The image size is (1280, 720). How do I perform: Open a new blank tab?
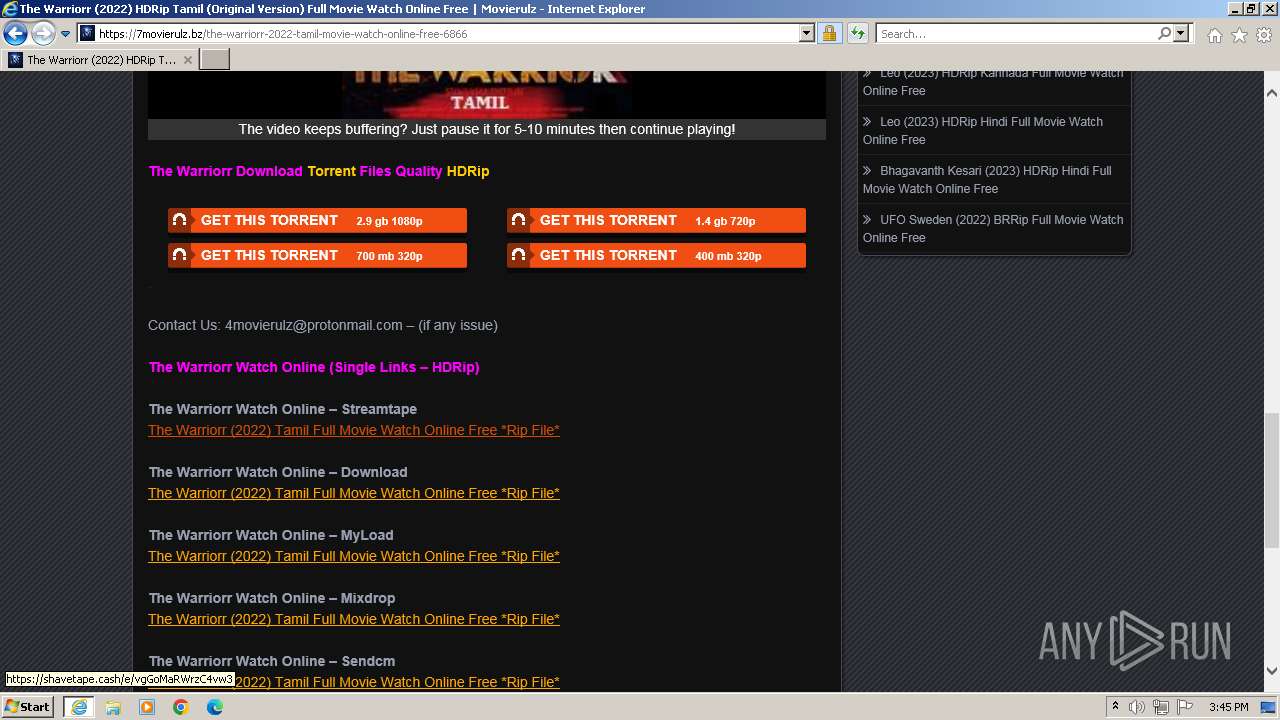tap(215, 60)
